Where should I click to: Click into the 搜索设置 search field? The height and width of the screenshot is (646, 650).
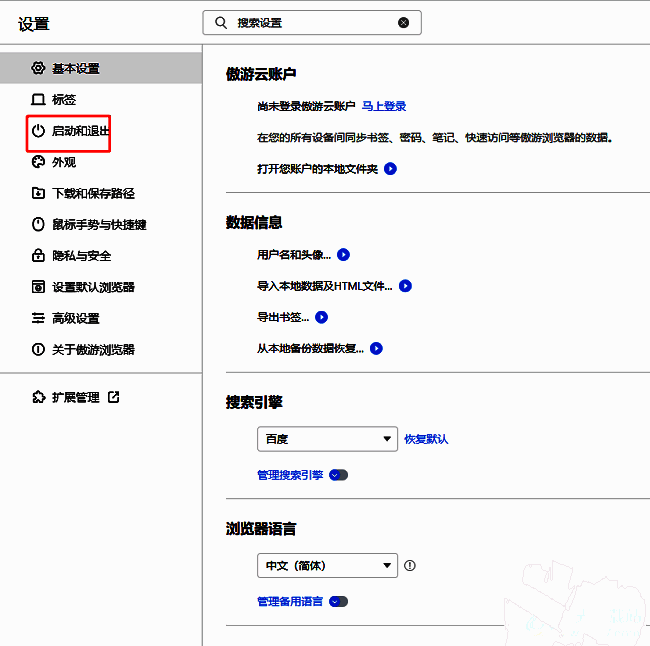coord(310,22)
